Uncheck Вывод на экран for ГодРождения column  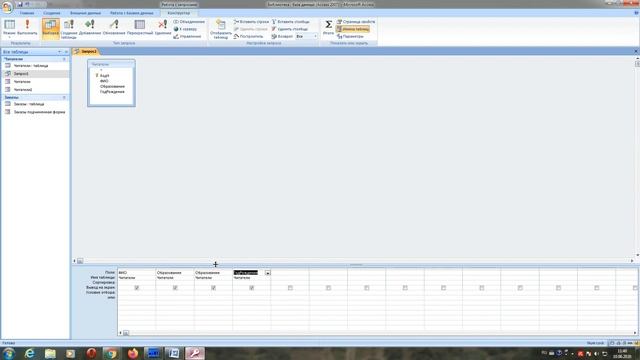(252, 288)
